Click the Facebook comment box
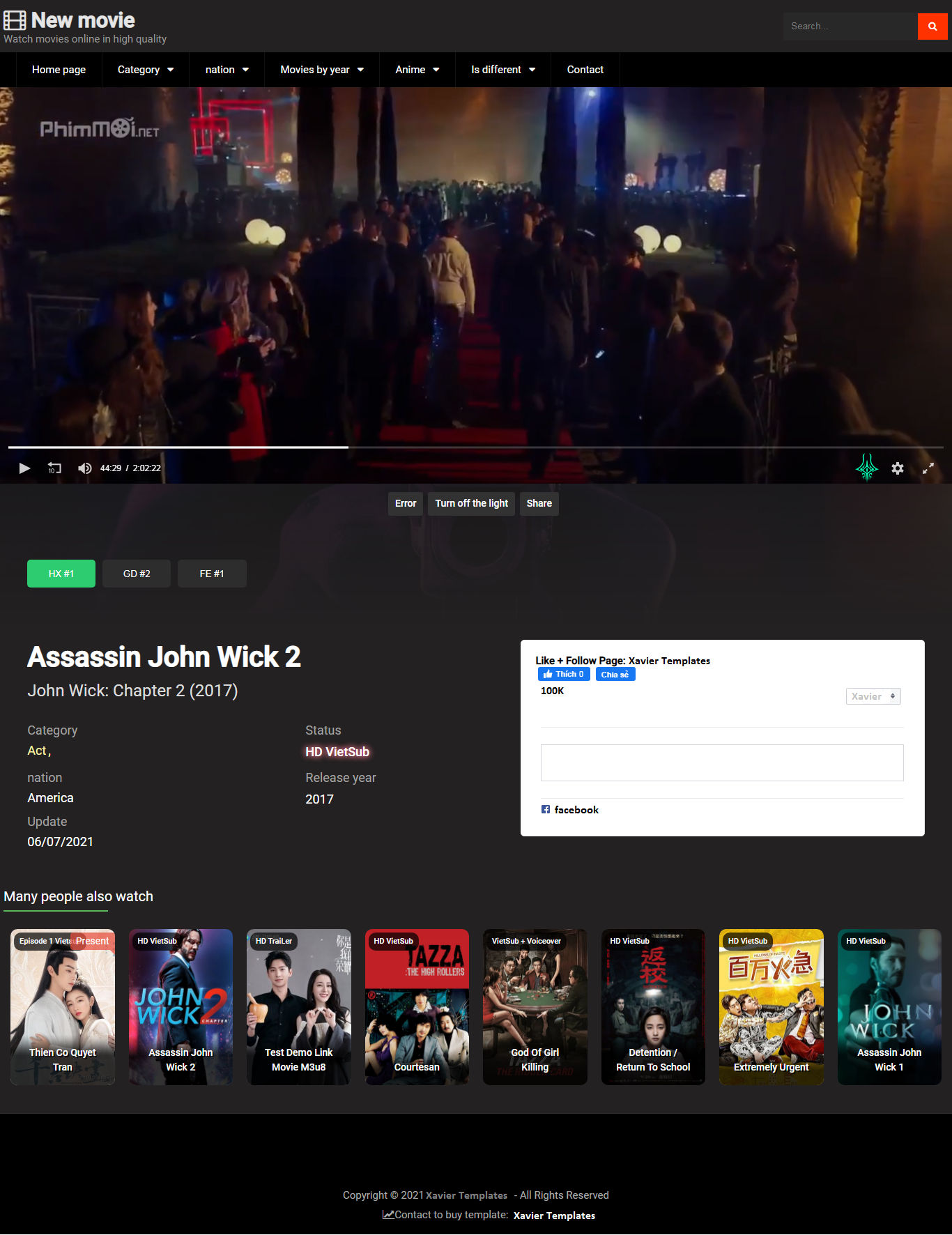The height and width of the screenshot is (1235, 952). pyautogui.click(x=722, y=762)
